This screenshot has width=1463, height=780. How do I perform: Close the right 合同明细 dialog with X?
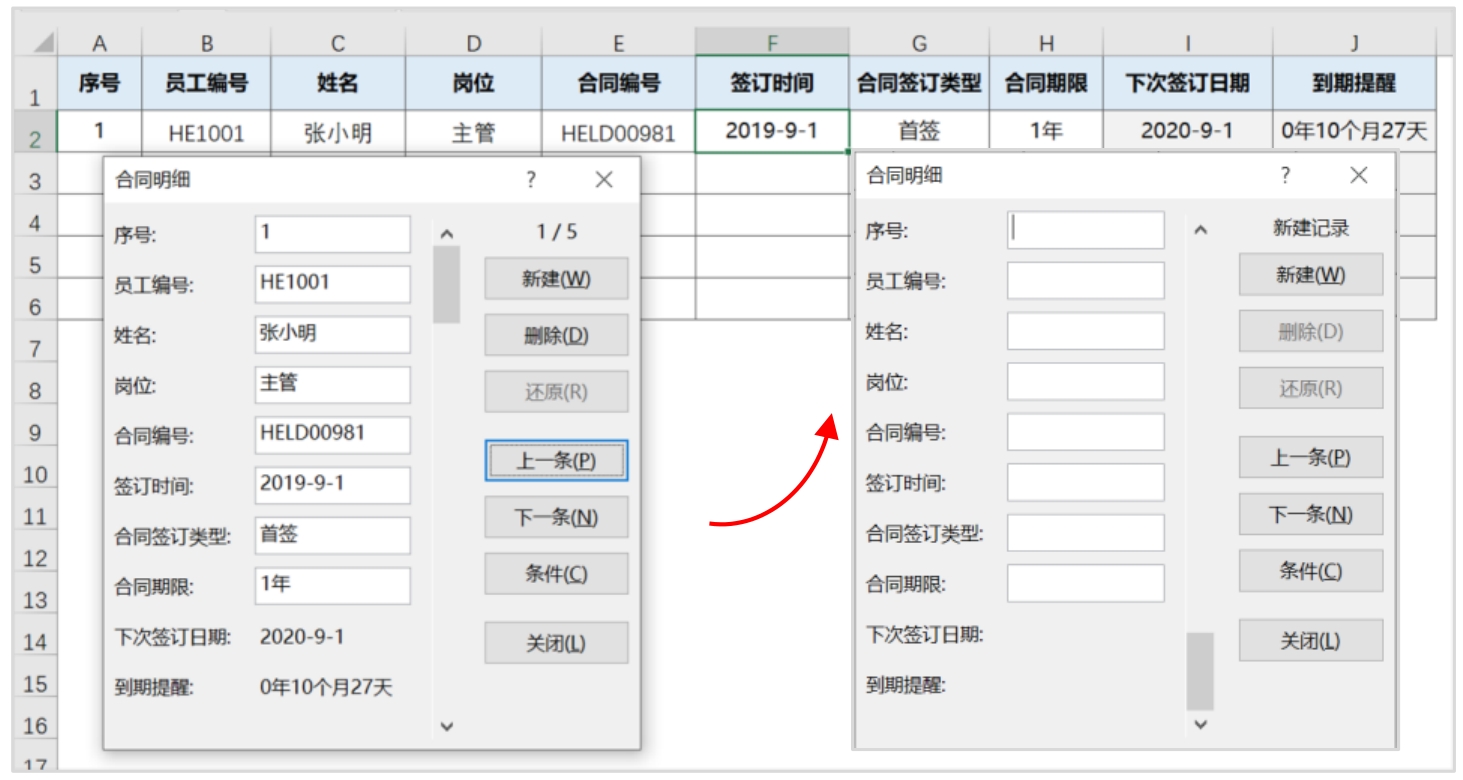coord(1358,175)
